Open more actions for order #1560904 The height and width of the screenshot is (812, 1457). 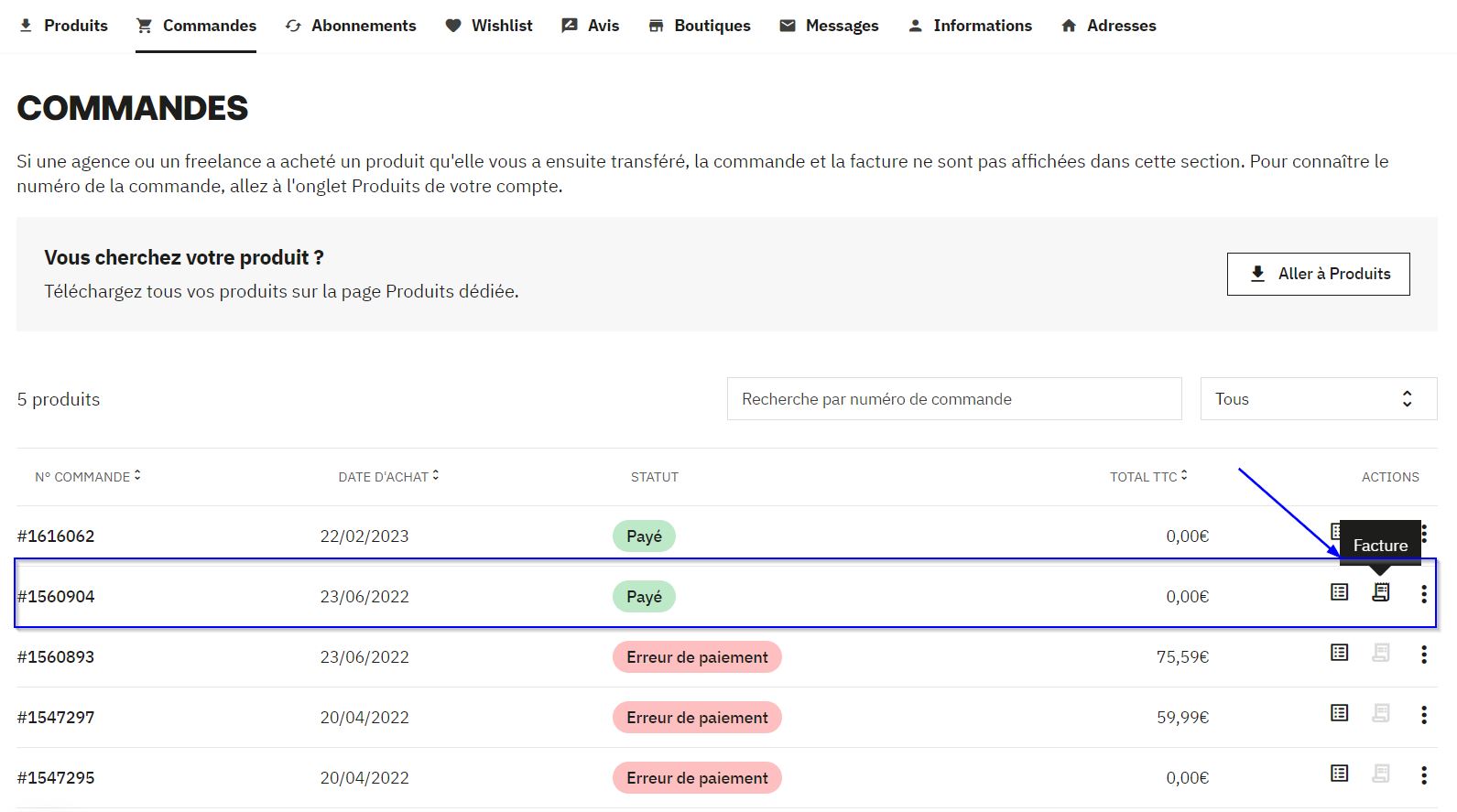click(x=1423, y=595)
